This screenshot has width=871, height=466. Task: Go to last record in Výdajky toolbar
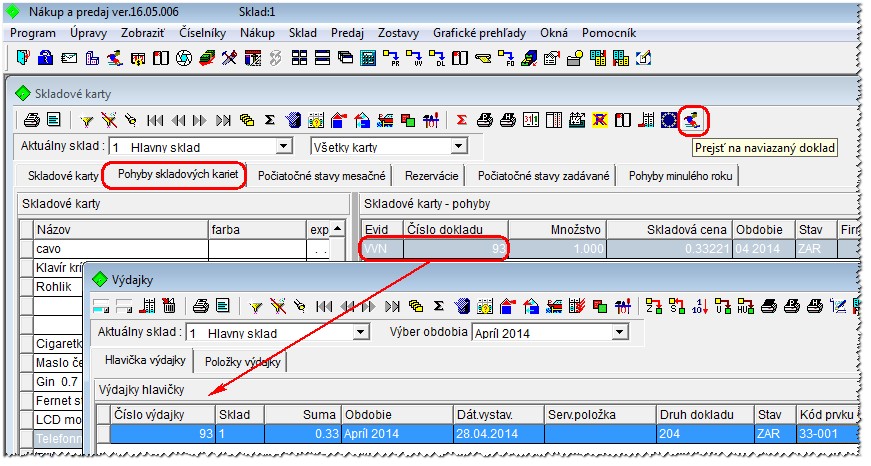pyautogui.click(x=392, y=306)
